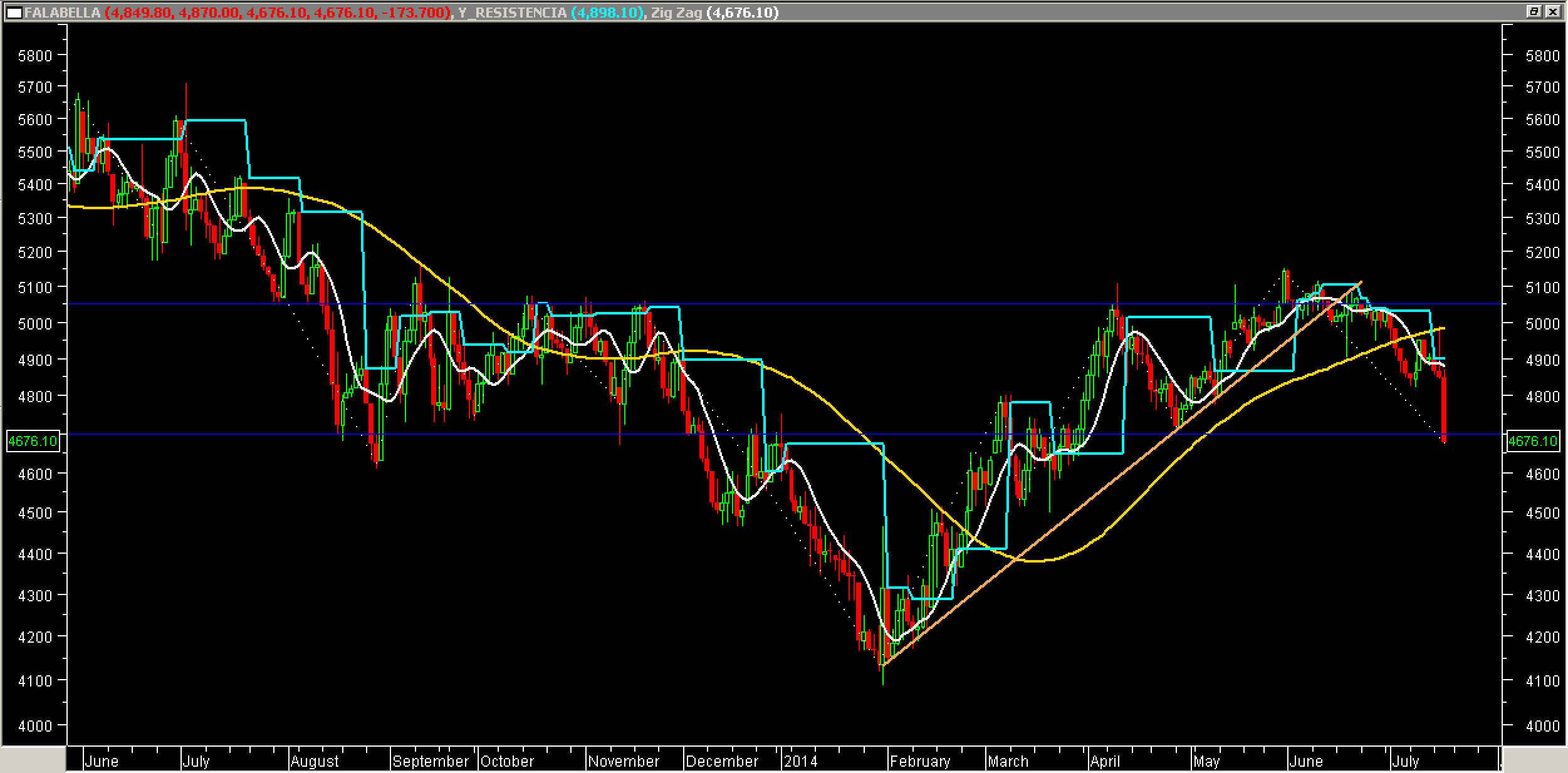Click the February label on time axis

click(920, 761)
